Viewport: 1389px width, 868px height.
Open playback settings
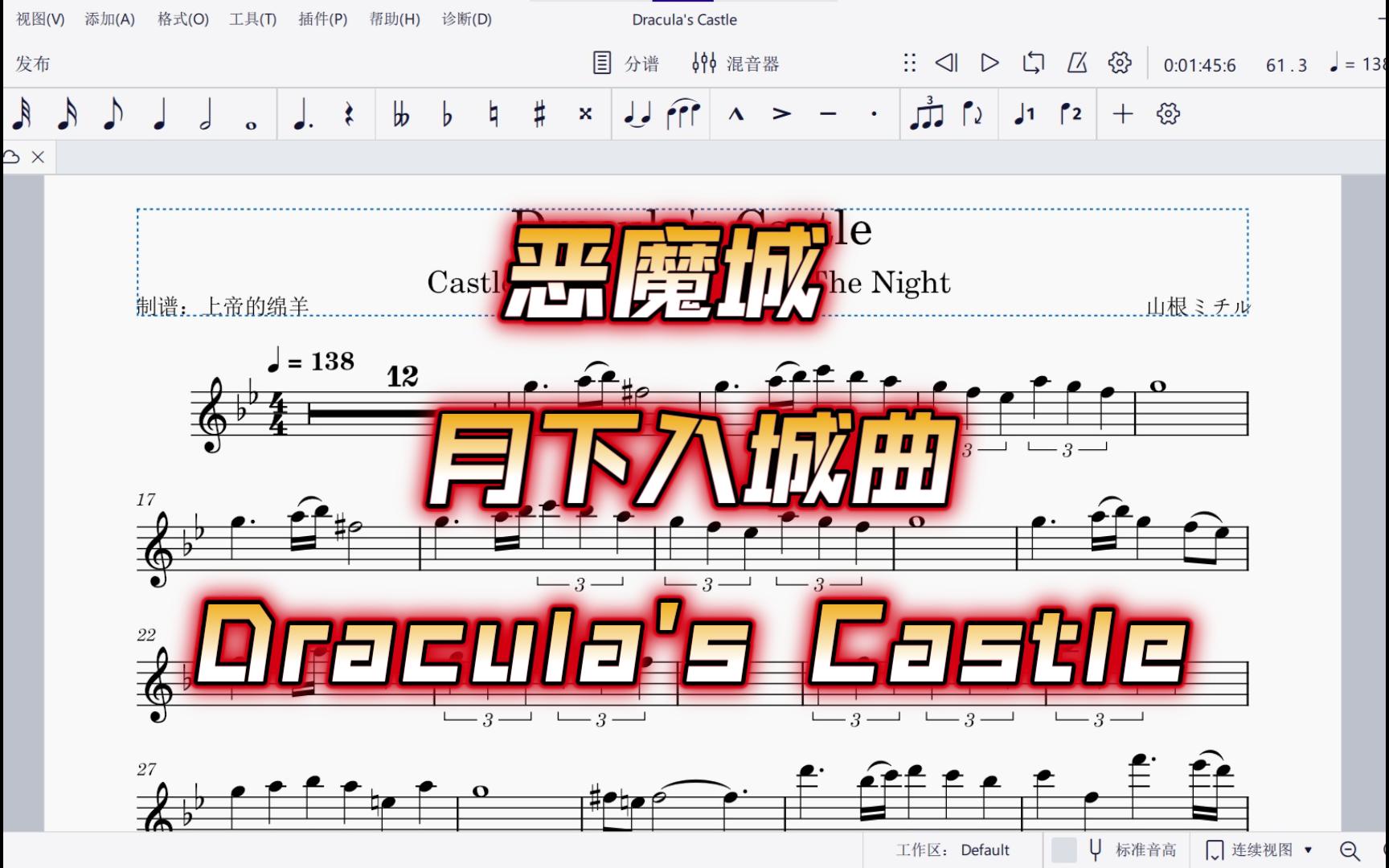tap(1120, 63)
